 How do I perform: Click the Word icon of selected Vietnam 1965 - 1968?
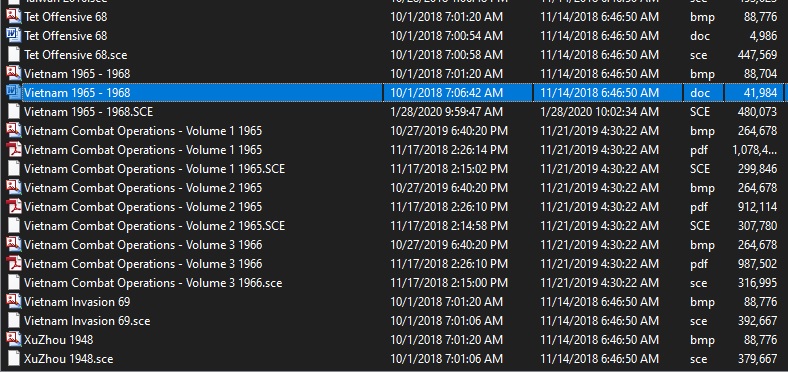click(x=14, y=92)
